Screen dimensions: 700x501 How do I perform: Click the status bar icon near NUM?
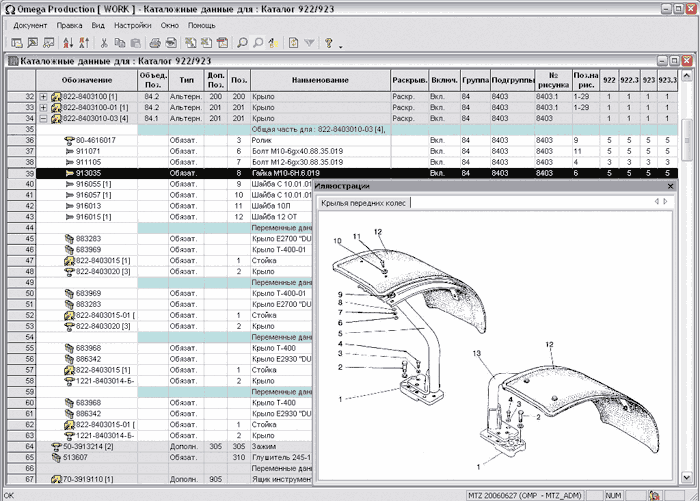(x=654, y=495)
